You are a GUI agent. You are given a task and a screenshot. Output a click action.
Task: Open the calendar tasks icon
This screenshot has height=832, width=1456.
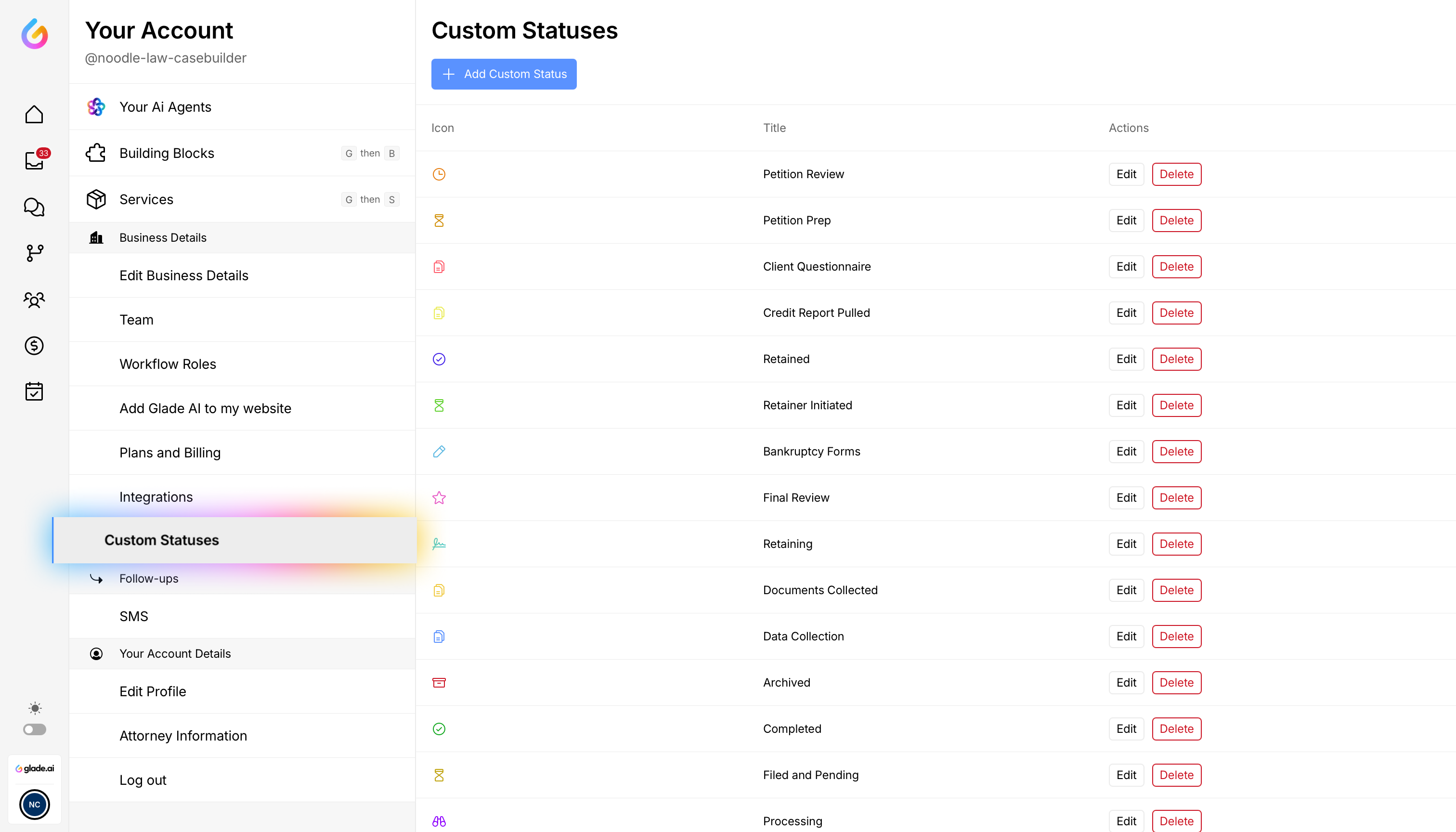[34, 391]
